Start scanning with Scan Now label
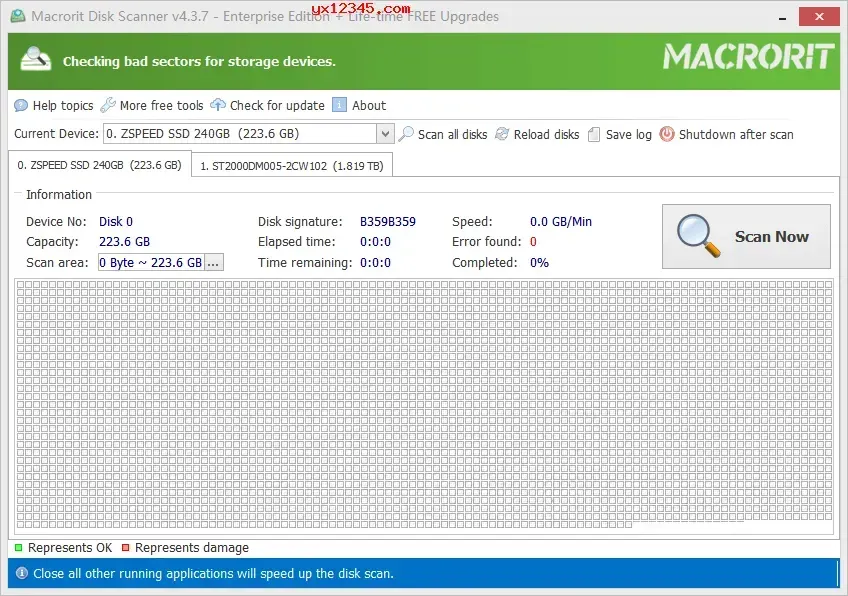The height and width of the screenshot is (596, 848). (x=772, y=236)
